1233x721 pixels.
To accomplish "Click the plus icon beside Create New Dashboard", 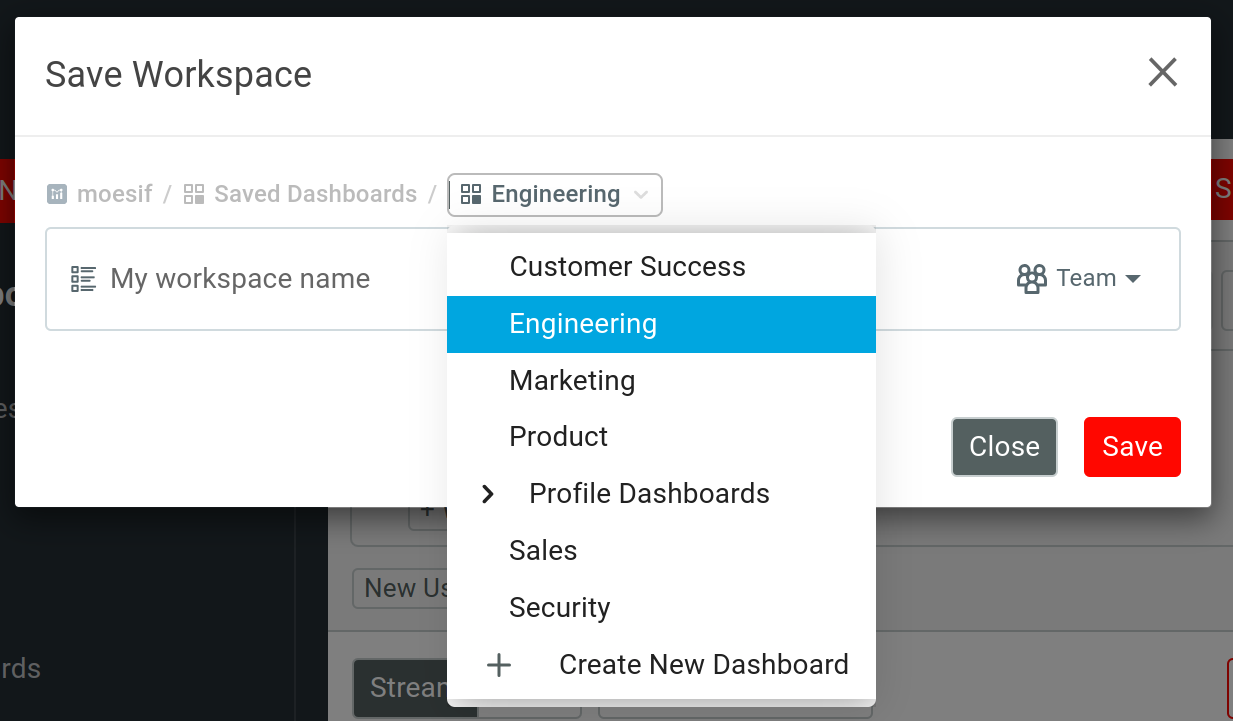I will point(498,664).
